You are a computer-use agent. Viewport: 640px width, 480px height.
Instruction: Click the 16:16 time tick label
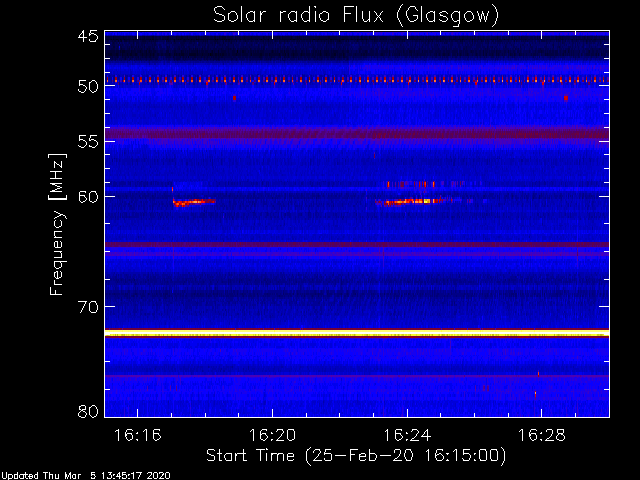pyautogui.click(x=138, y=436)
